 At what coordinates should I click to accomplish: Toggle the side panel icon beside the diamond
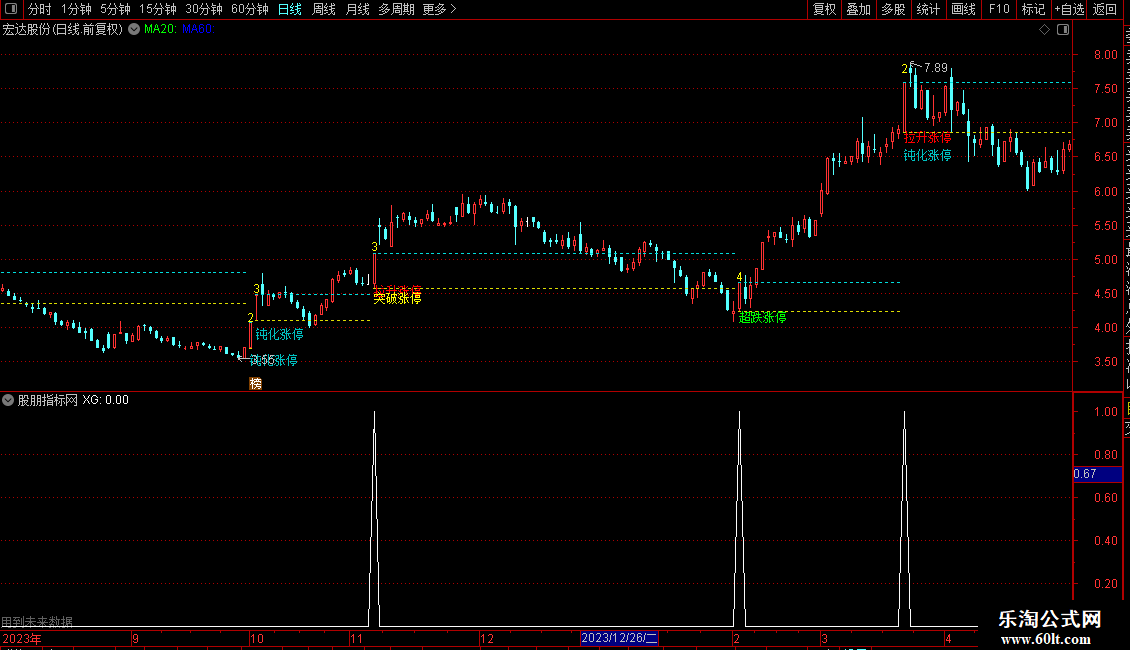1063,30
